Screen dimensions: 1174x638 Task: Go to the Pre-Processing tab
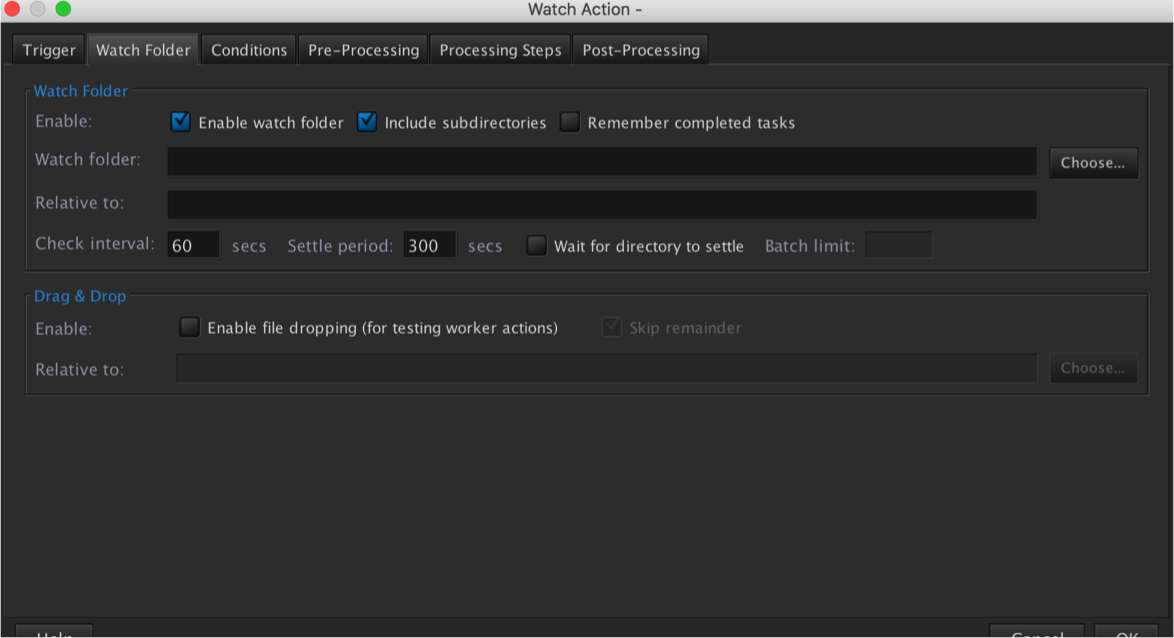coord(363,50)
